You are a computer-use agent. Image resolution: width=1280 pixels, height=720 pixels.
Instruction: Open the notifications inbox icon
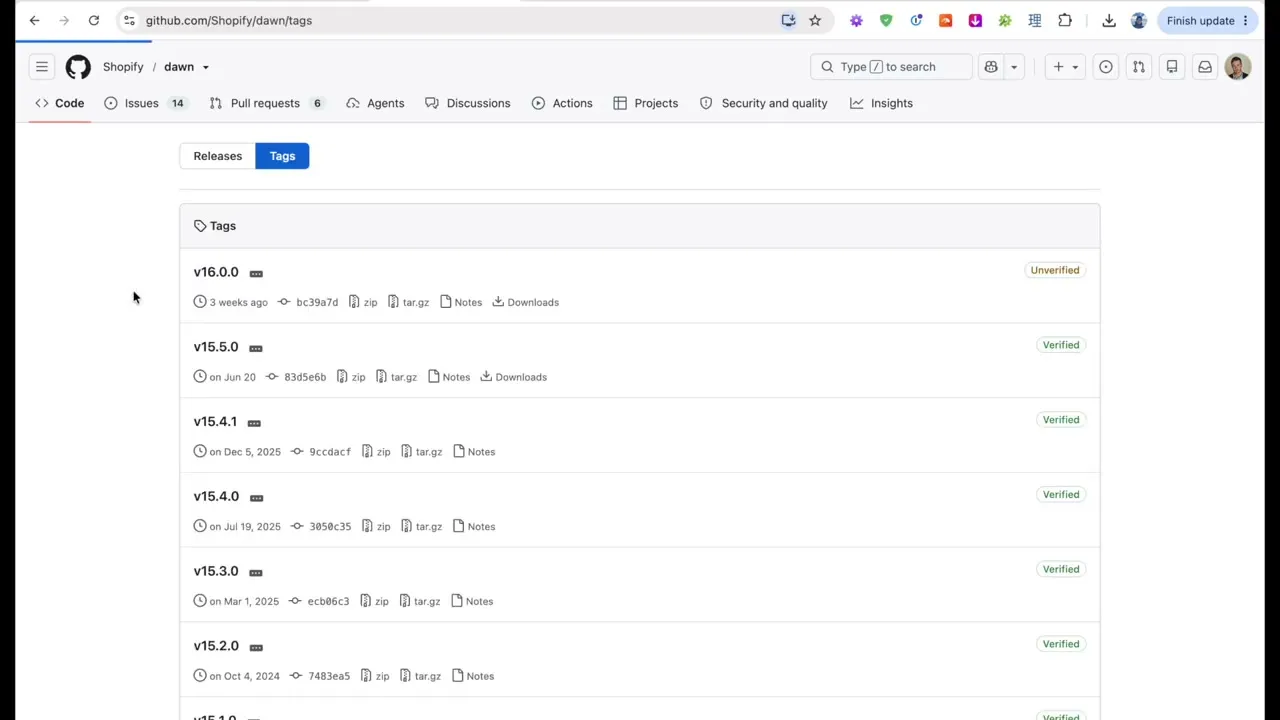coord(1205,67)
